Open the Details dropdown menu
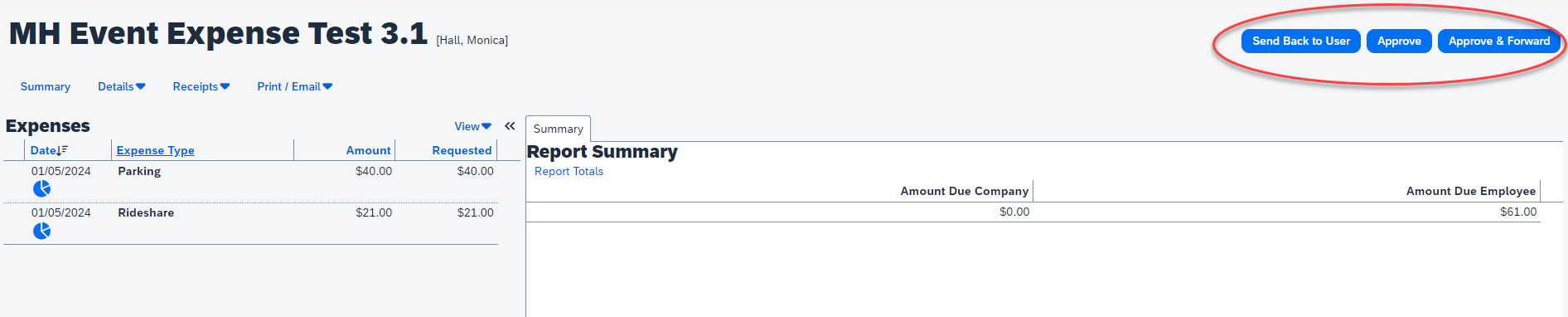Viewport: 1568px width, 317px height. pos(122,86)
